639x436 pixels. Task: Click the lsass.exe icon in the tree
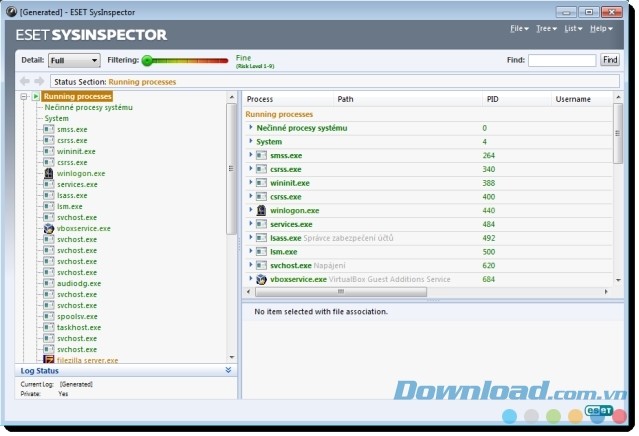[x=48, y=195]
